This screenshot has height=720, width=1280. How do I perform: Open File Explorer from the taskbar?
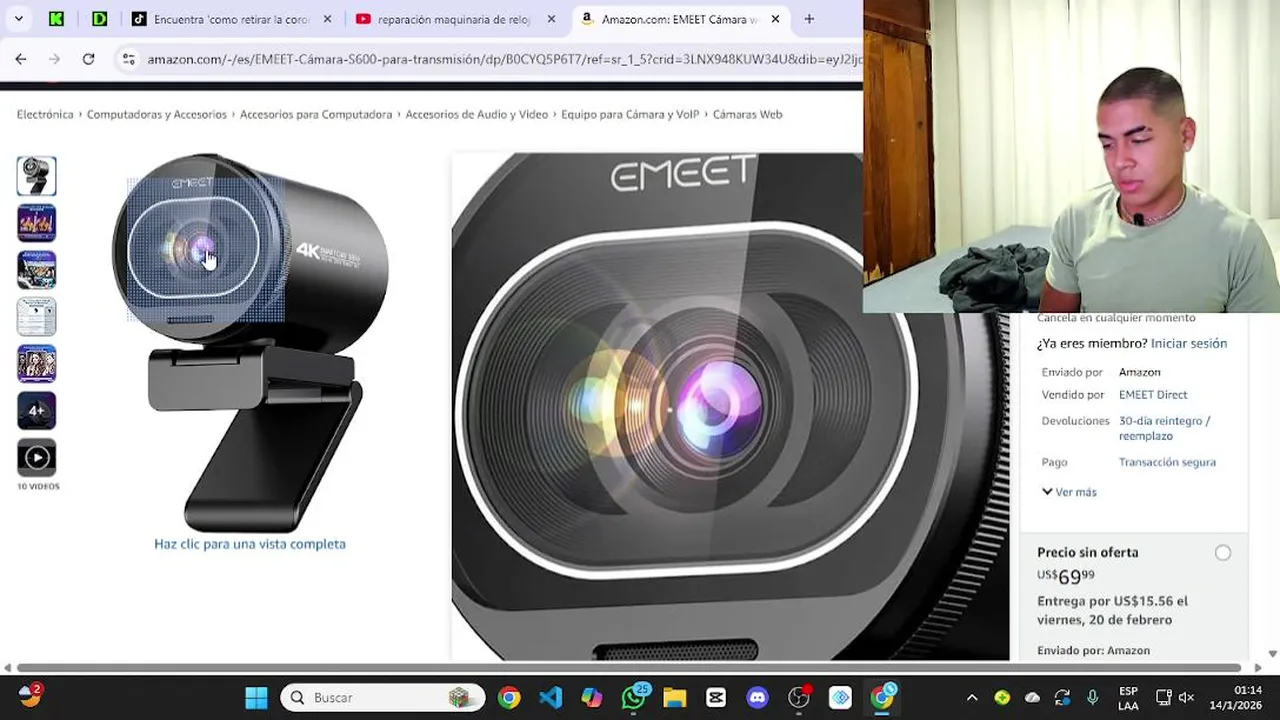(674, 697)
